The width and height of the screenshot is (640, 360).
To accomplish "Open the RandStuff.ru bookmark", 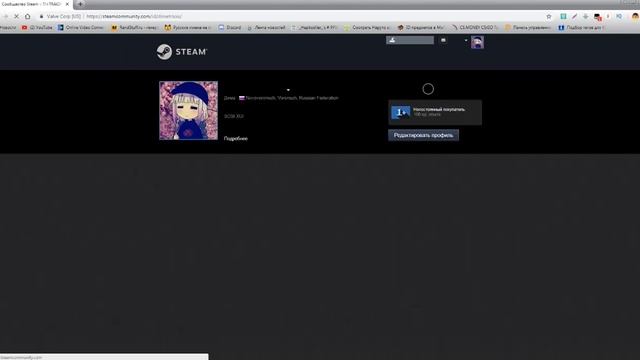I will tap(134, 27).
